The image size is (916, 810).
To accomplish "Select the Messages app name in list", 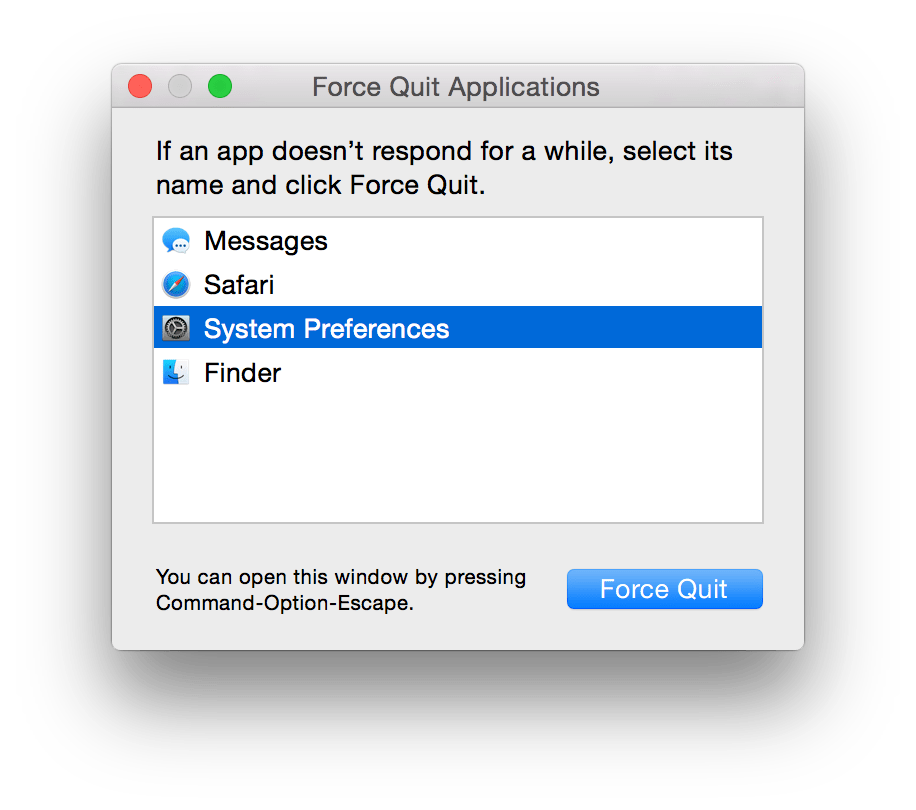I will click(x=265, y=241).
